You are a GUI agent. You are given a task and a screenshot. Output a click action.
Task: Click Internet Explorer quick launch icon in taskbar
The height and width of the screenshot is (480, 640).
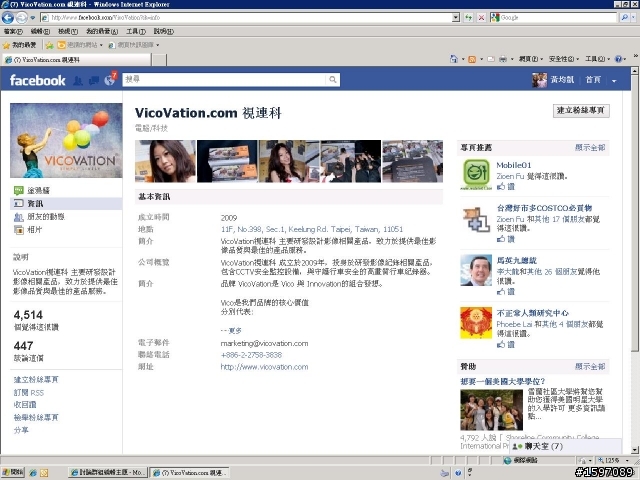click(x=33, y=473)
